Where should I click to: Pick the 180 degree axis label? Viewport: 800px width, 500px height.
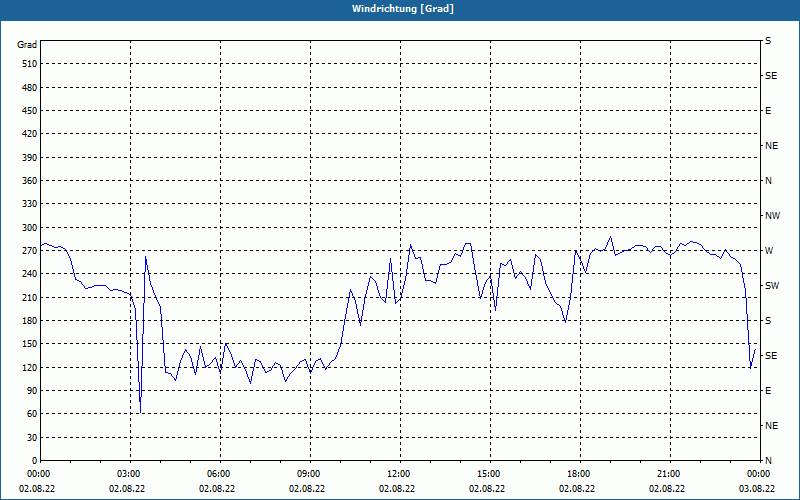click(30, 321)
